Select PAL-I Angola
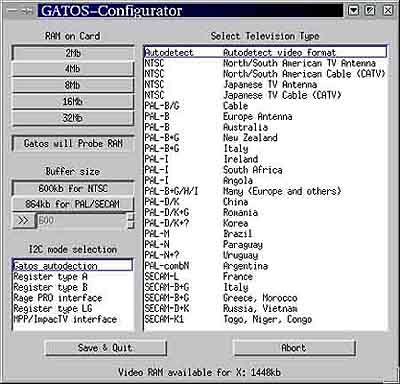Image resolution: width=400 pixels, height=384 pixels. coord(266,180)
